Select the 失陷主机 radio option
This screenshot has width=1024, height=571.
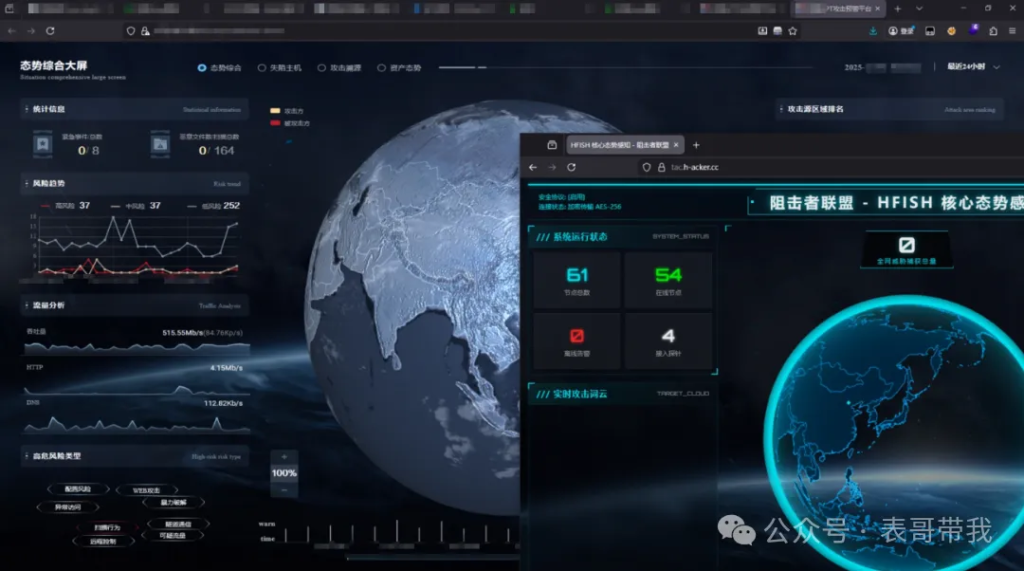262,68
